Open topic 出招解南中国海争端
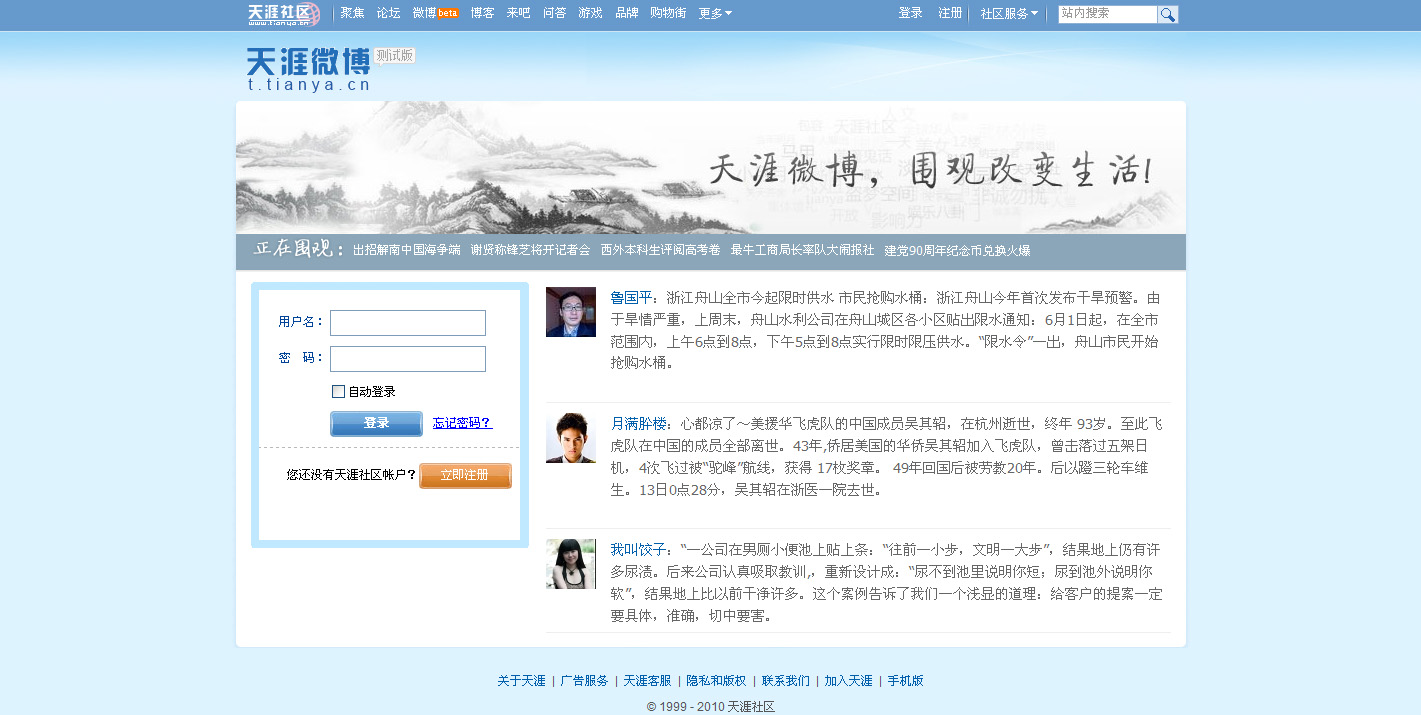Screen dimensions: 1421x715 point(406,251)
